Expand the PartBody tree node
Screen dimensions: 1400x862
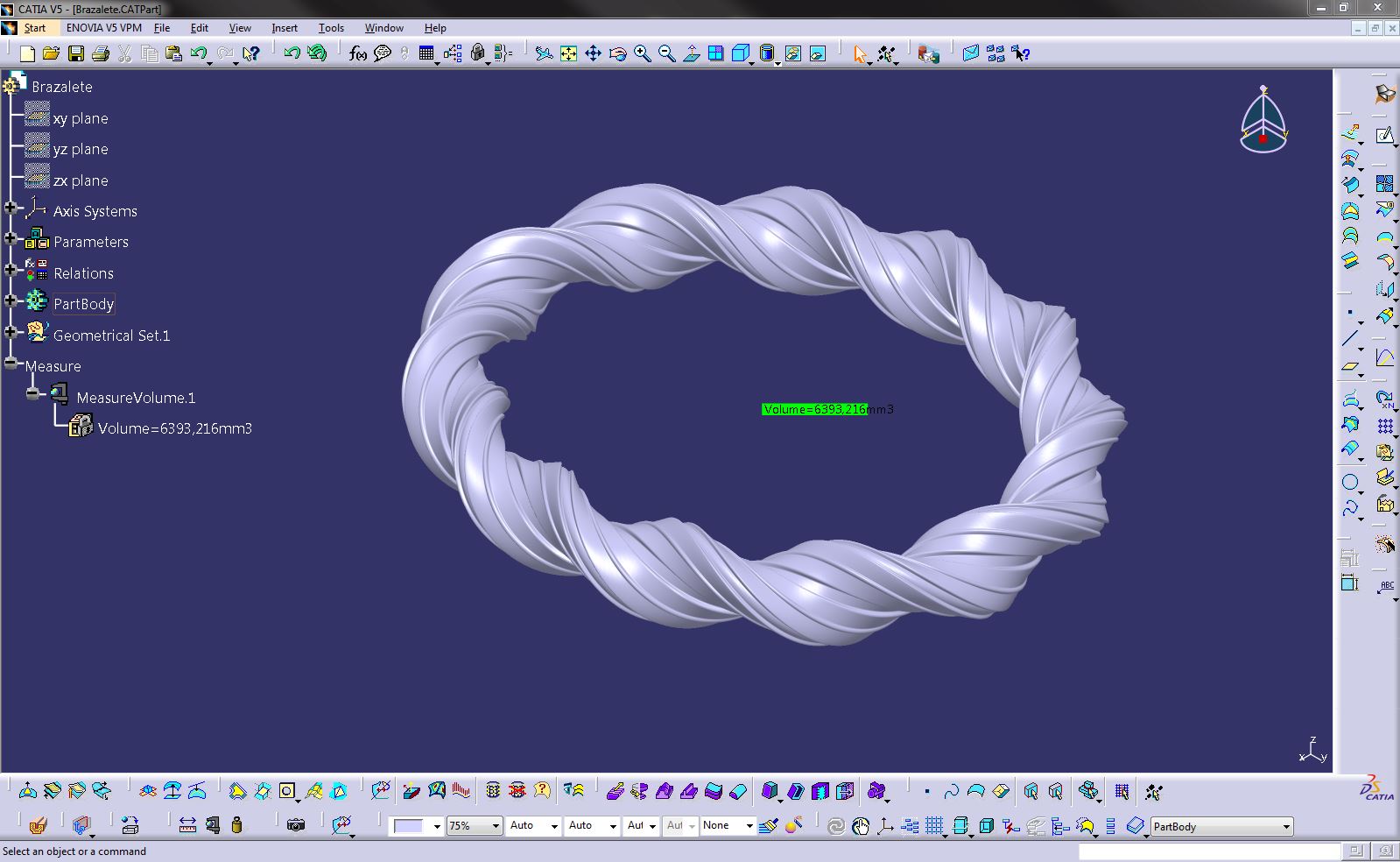coord(11,301)
